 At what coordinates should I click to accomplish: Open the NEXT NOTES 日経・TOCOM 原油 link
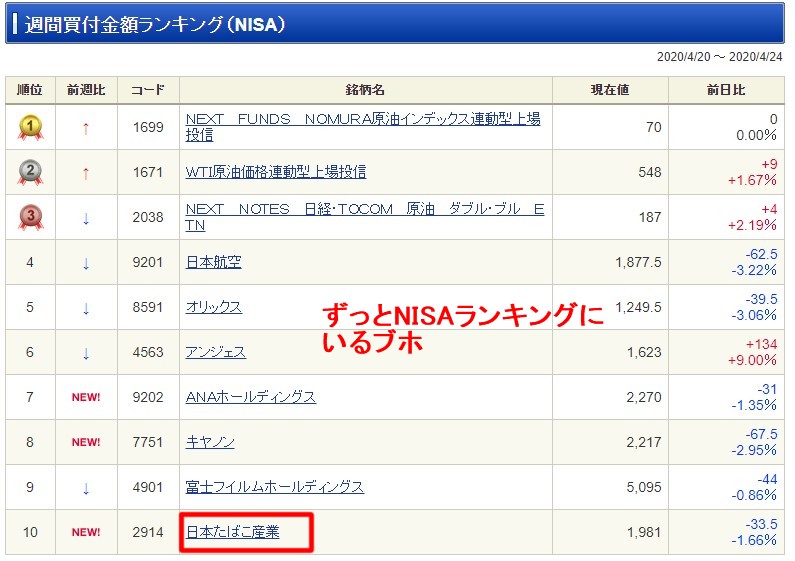coord(365,217)
